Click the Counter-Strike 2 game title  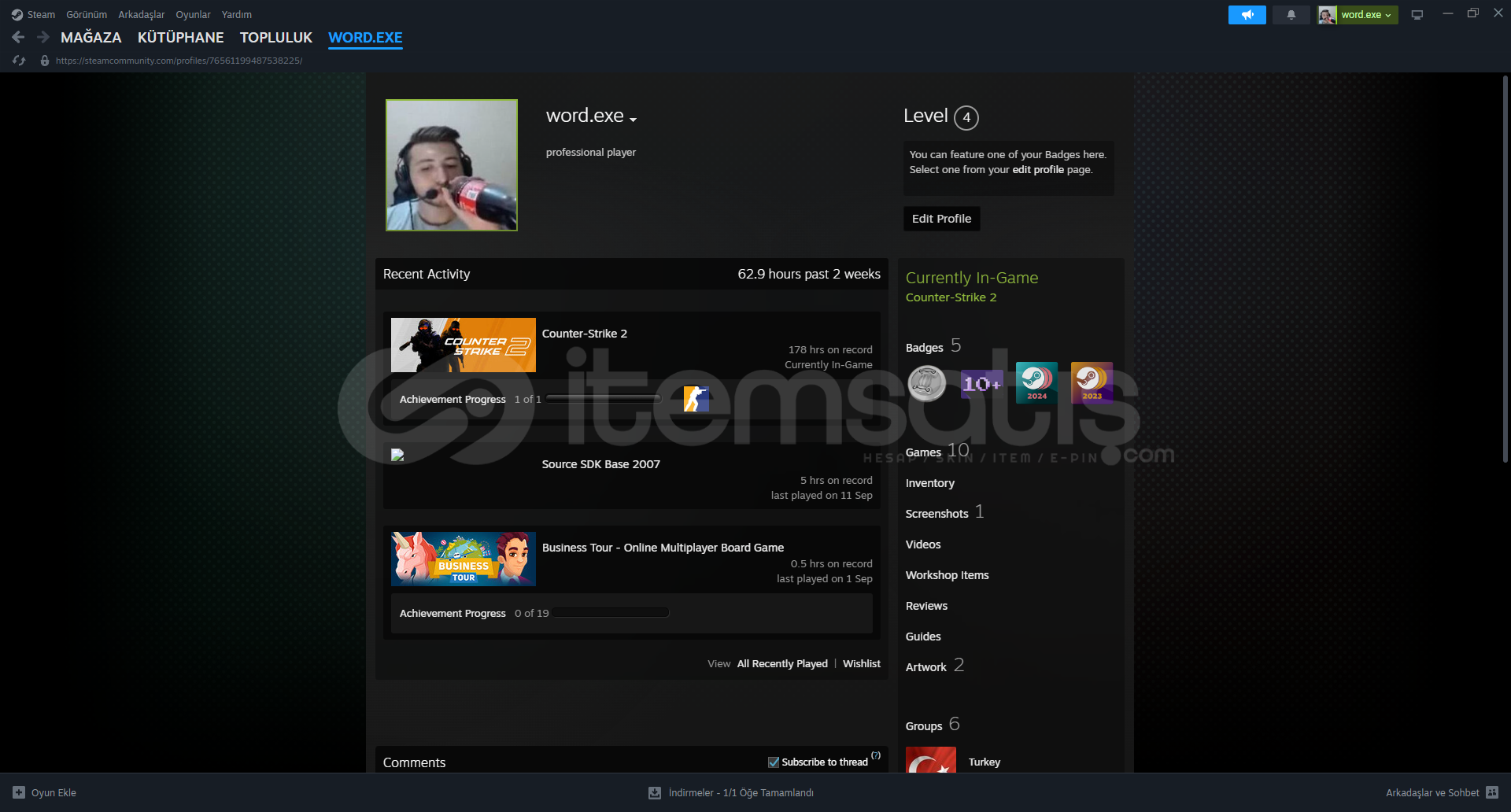pyautogui.click(x=585, y=334)
